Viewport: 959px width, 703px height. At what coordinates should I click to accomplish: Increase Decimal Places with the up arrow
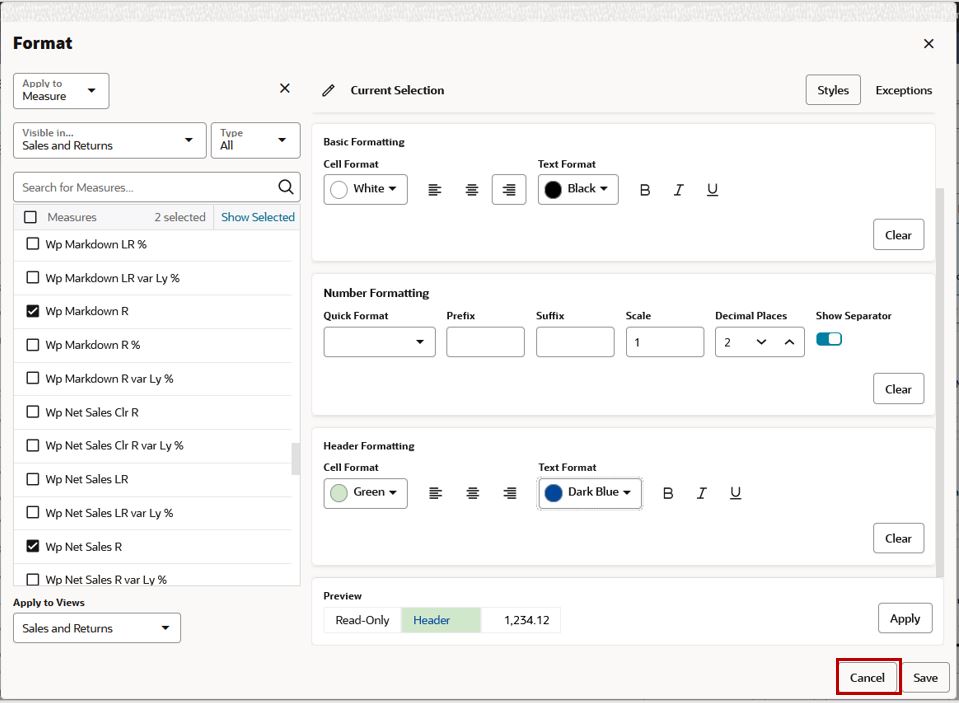coord(790,342)
